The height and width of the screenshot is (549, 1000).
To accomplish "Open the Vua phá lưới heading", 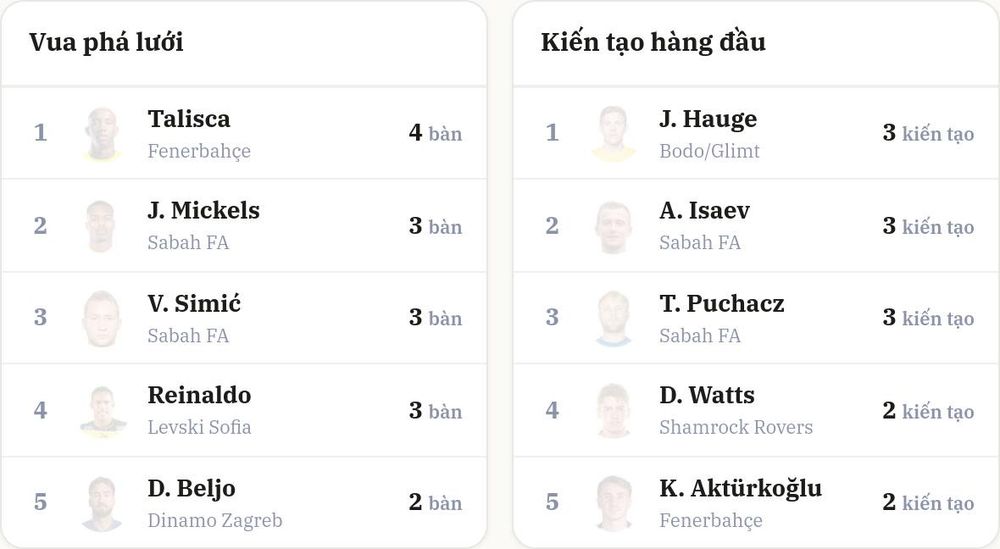I will coord(107,42).
